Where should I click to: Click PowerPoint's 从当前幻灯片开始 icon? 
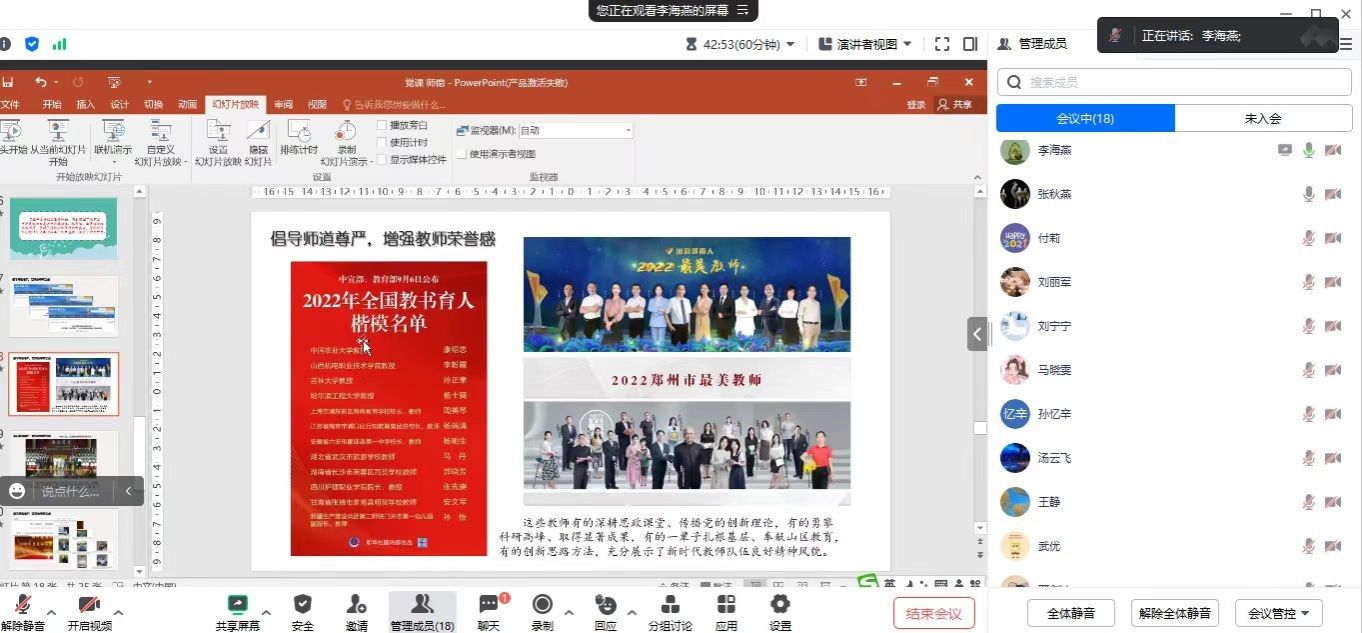click(58, 131)
